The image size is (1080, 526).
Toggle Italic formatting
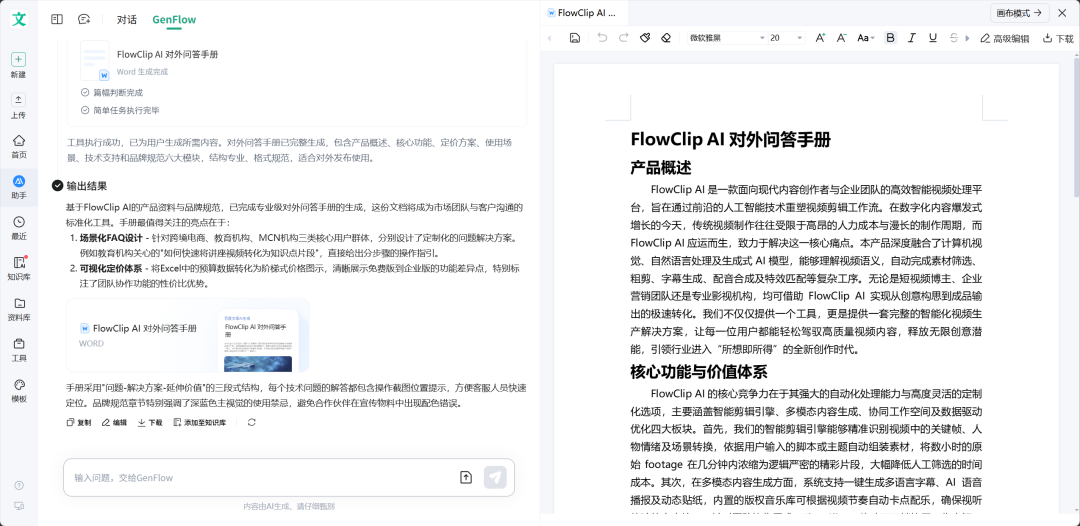click(912, 38)
